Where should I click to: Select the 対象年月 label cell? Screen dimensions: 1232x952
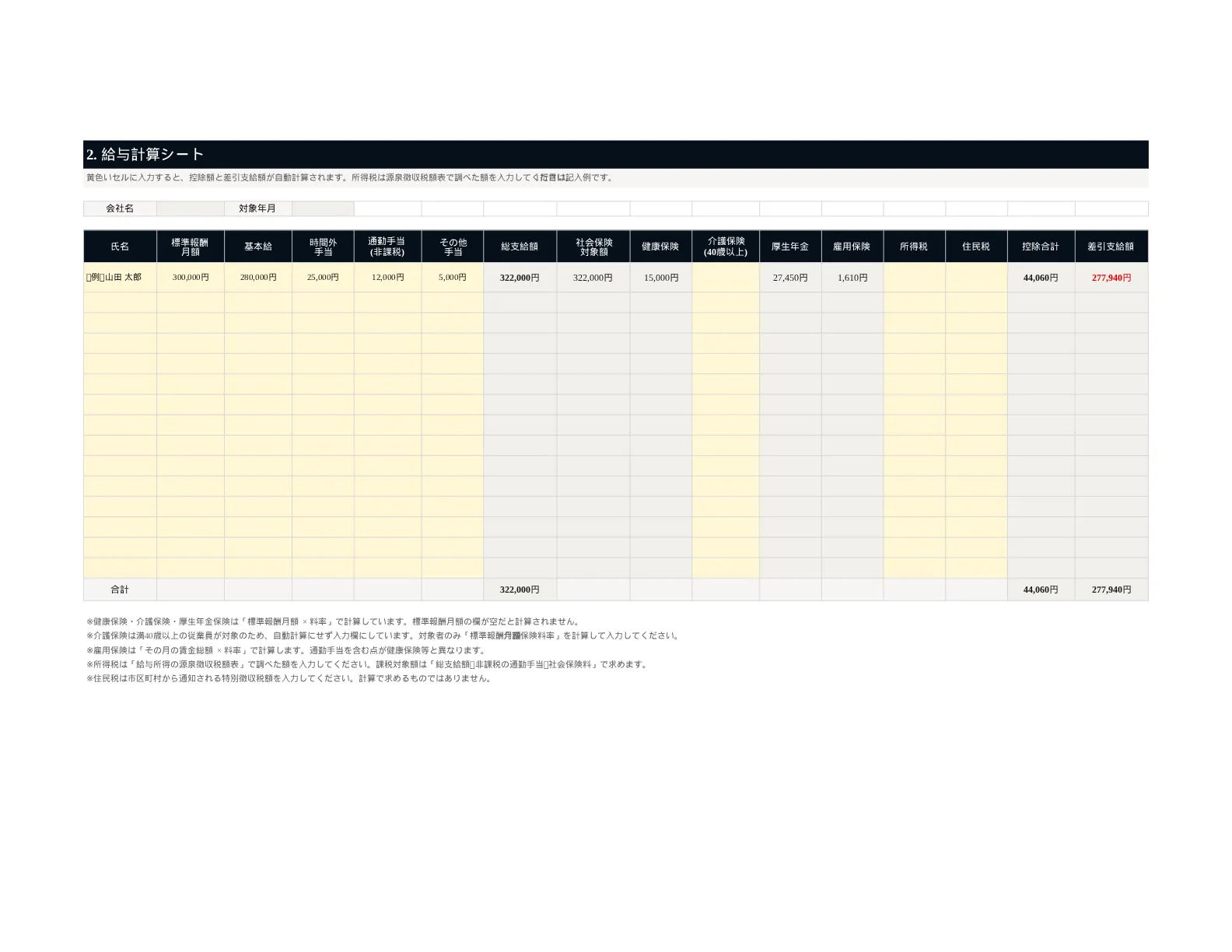tap(257, 208)
